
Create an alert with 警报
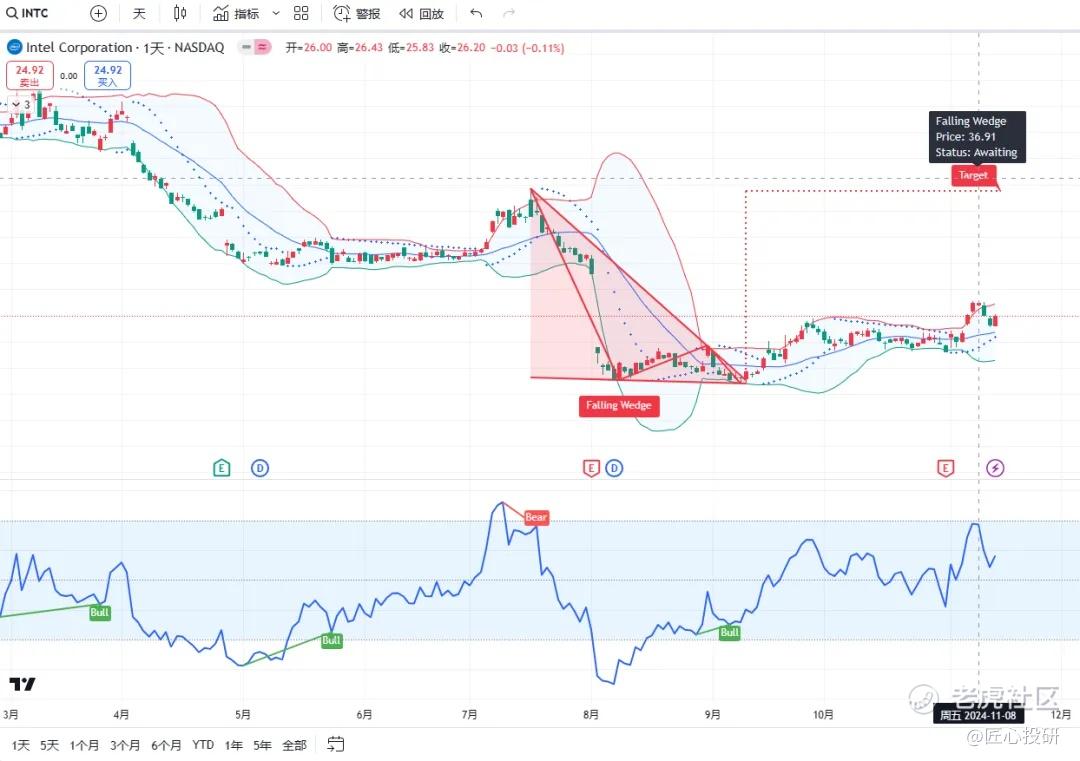(x=356, y=13)
